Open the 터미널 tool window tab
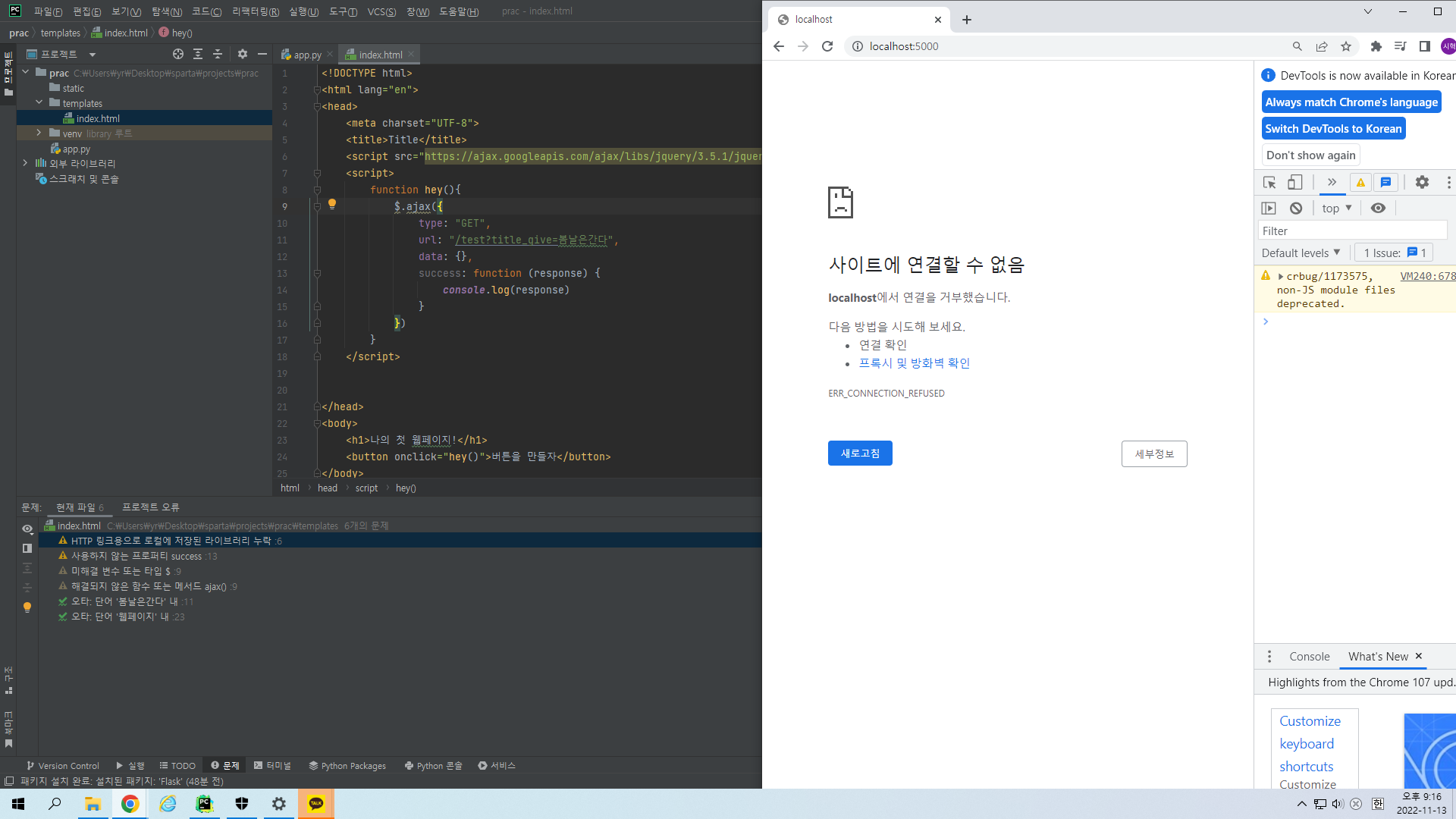This screenshot has width=1456, height=819. tap(273, 766)
